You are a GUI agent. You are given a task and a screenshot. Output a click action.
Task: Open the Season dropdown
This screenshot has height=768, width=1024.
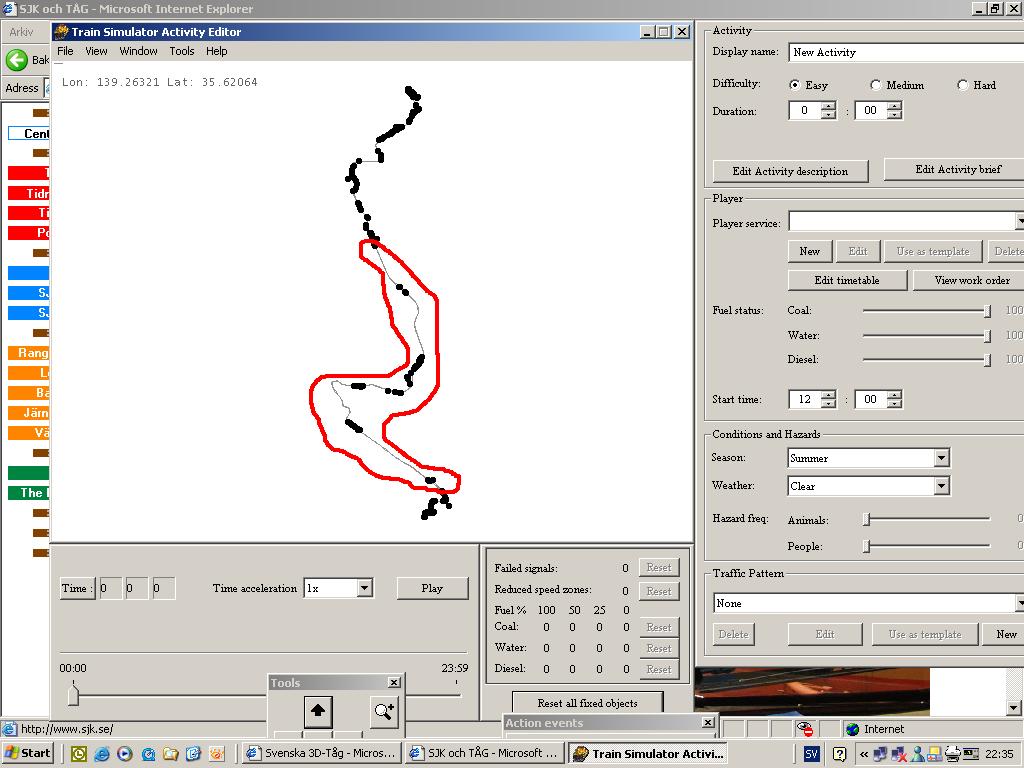(x=941, y=458)
